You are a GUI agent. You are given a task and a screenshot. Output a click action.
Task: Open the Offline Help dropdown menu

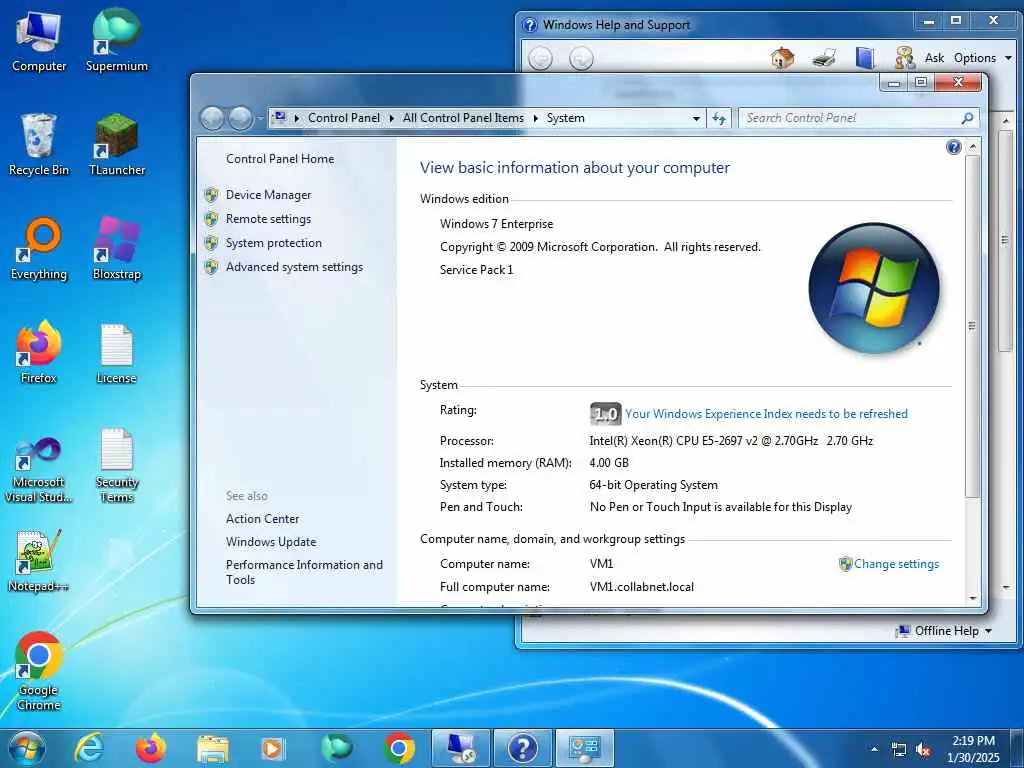pos(944,631)
